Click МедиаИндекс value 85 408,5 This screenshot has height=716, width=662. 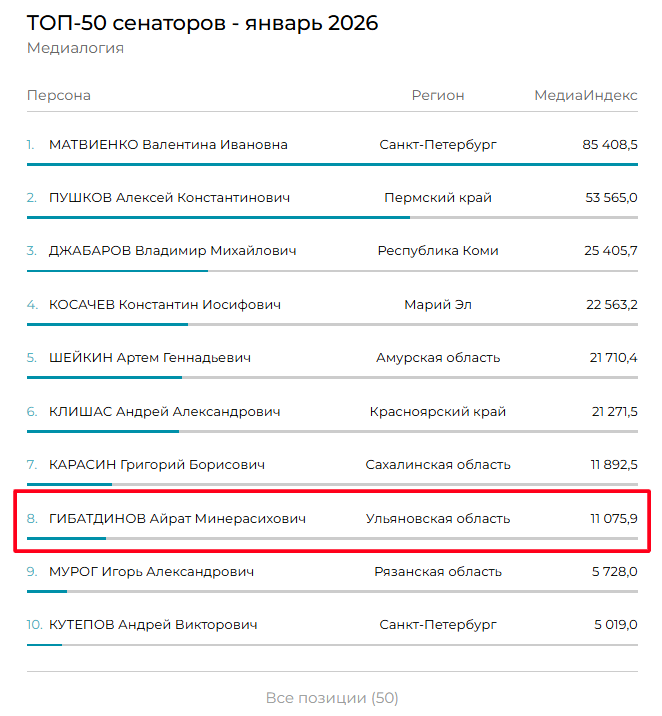(609, 145)
